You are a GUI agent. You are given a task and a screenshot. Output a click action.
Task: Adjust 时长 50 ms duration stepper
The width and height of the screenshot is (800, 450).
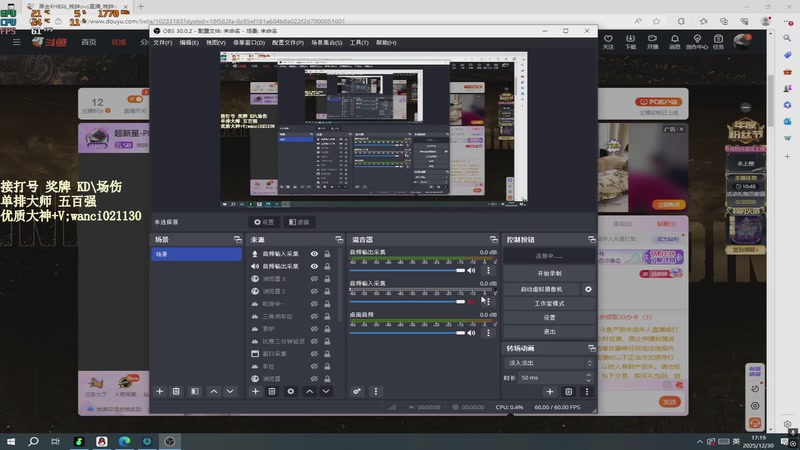coord(588,378)
